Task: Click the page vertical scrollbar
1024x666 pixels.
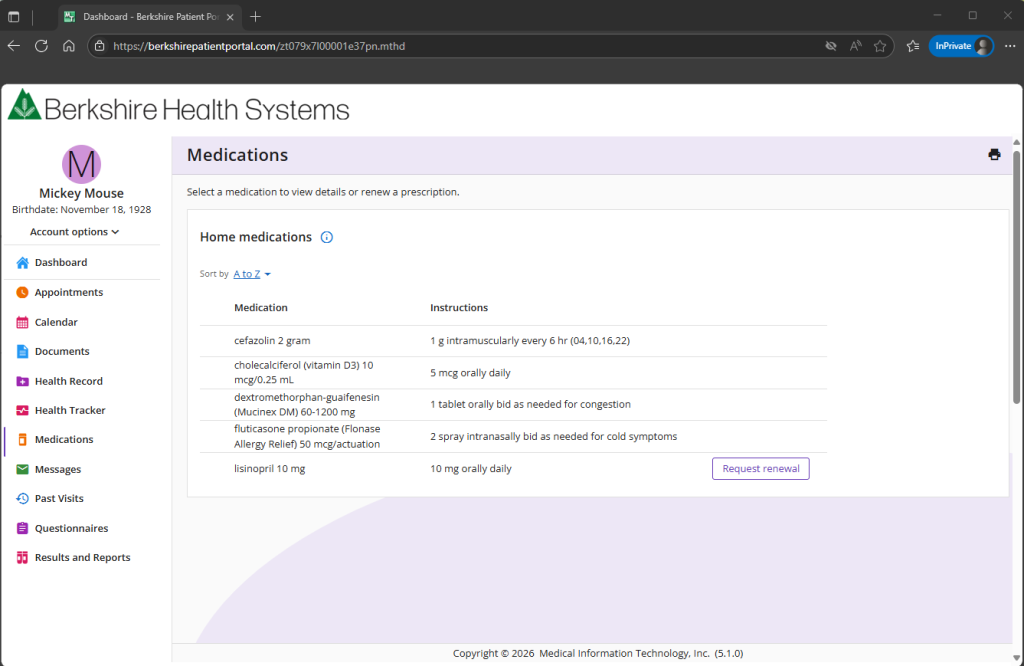Action: (x=1017, y=280)
